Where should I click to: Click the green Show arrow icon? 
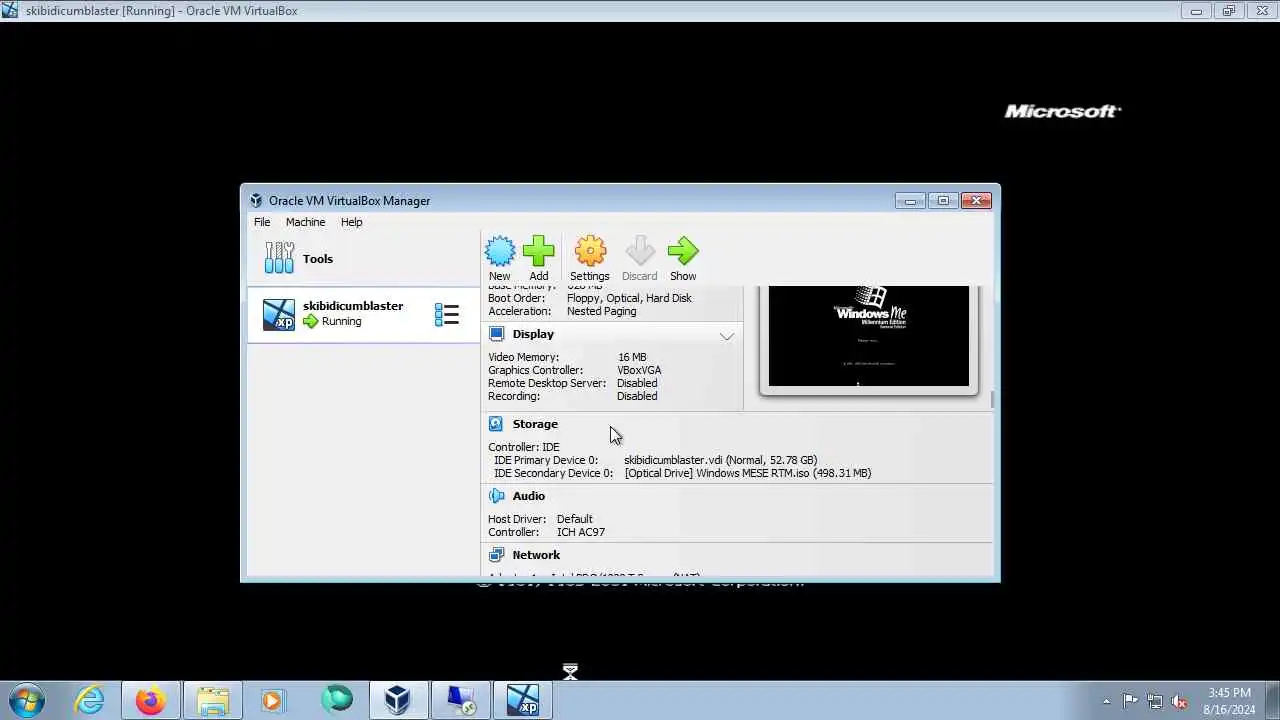coord(683,252)
